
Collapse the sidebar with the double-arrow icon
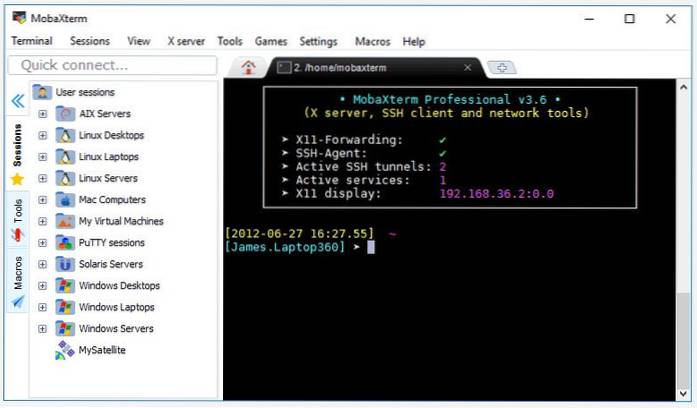point(17,100)
